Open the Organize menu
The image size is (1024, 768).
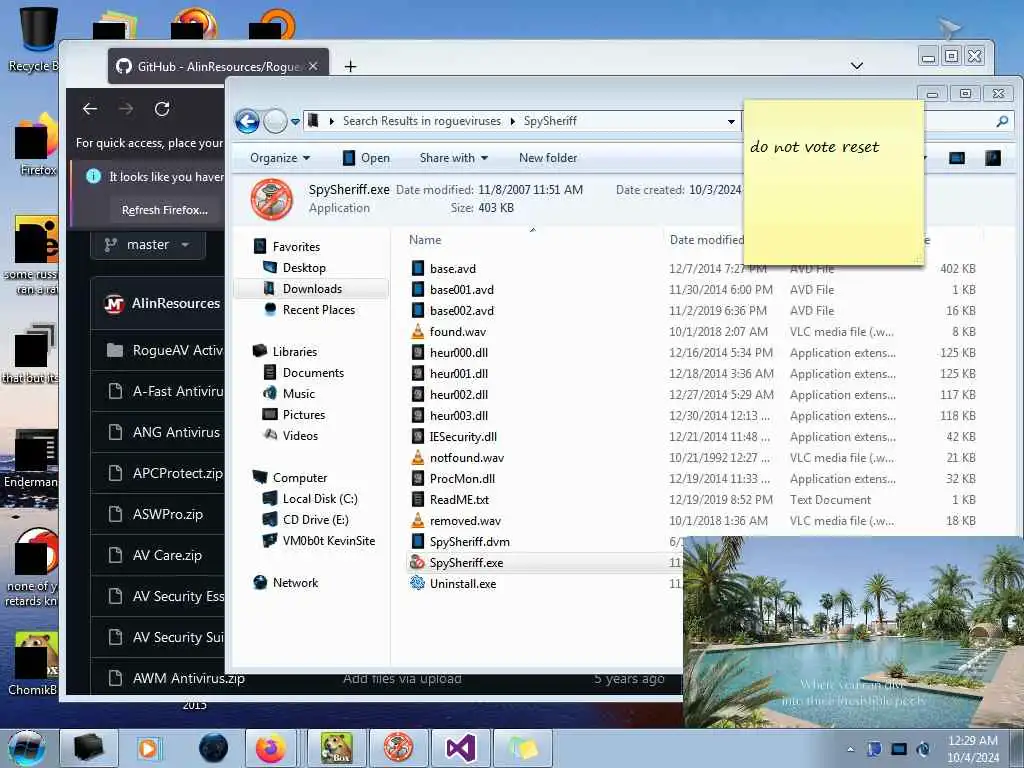pos(280,158)
